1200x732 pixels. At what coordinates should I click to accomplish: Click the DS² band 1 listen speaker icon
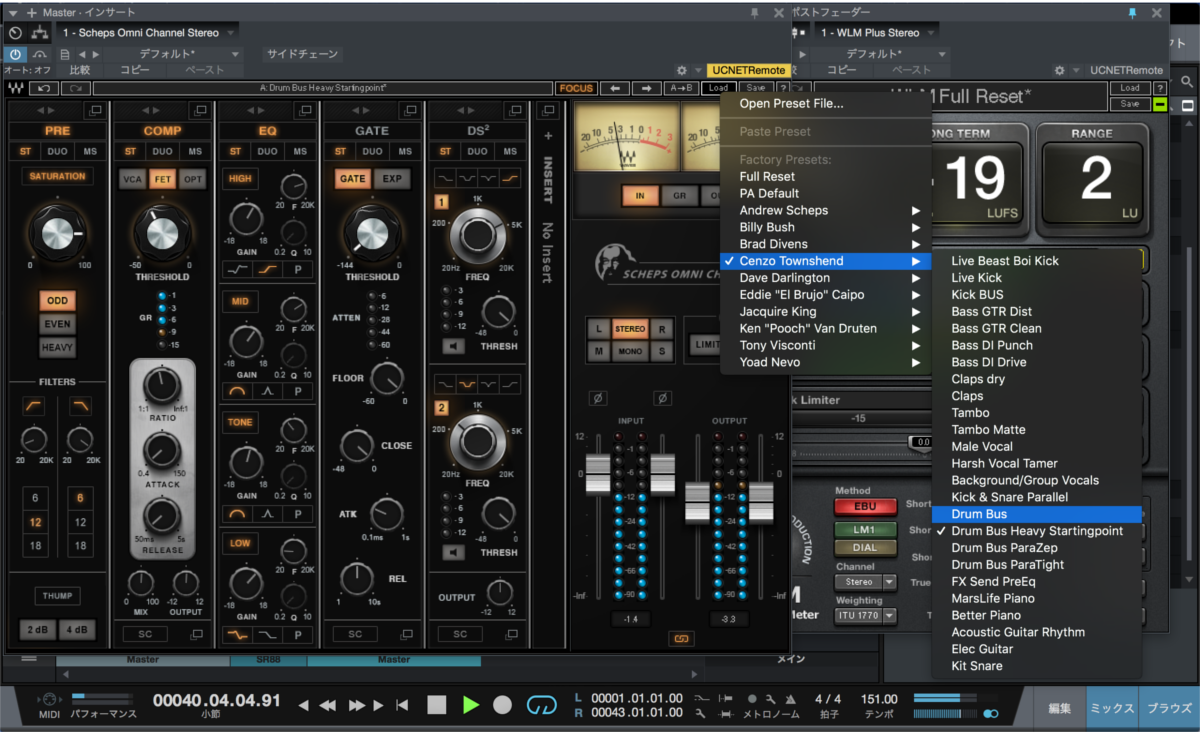[454, 346]
